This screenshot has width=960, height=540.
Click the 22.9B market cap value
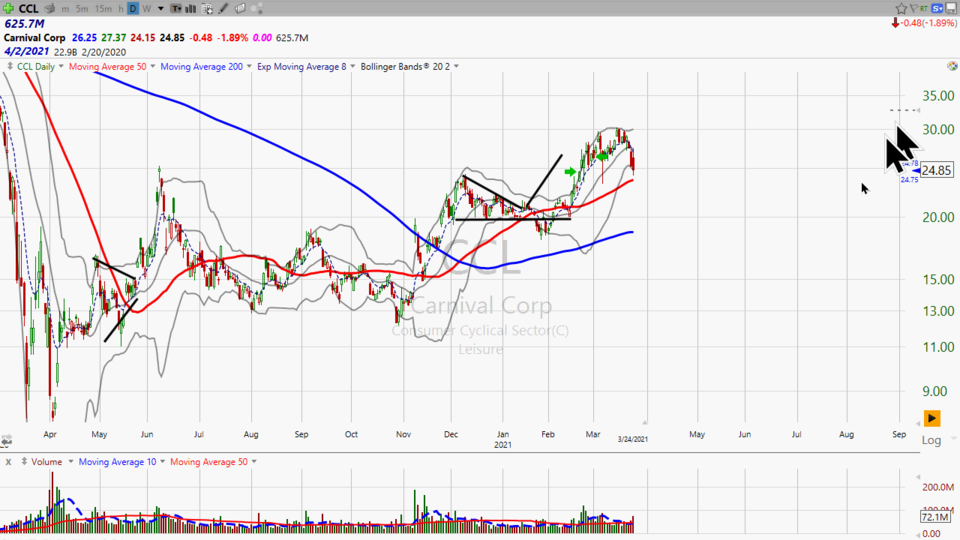coord(66,52)
